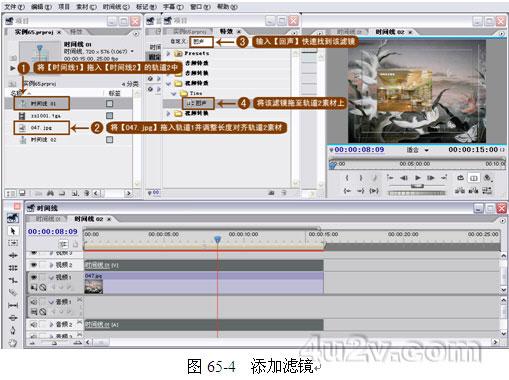Viewport: 509px width, 380px height.
Task: Select the Ripple Edit tool
Action: pyautogui.click(x=13, y=255)
